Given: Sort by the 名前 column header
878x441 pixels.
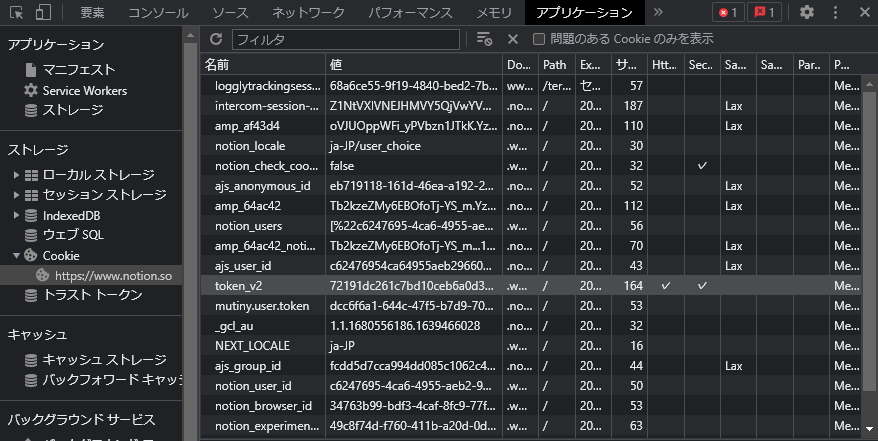Looking at the screenshot, I should point(263,64).
